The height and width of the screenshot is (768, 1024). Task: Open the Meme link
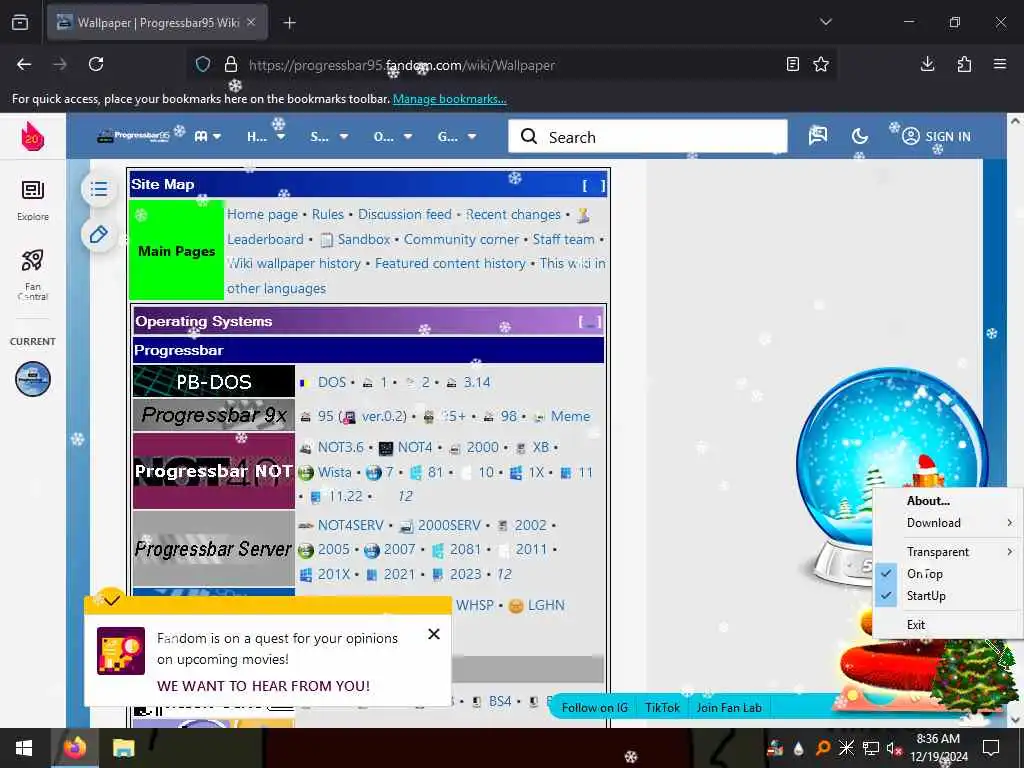pyautogui.click(x=570, y=416)
